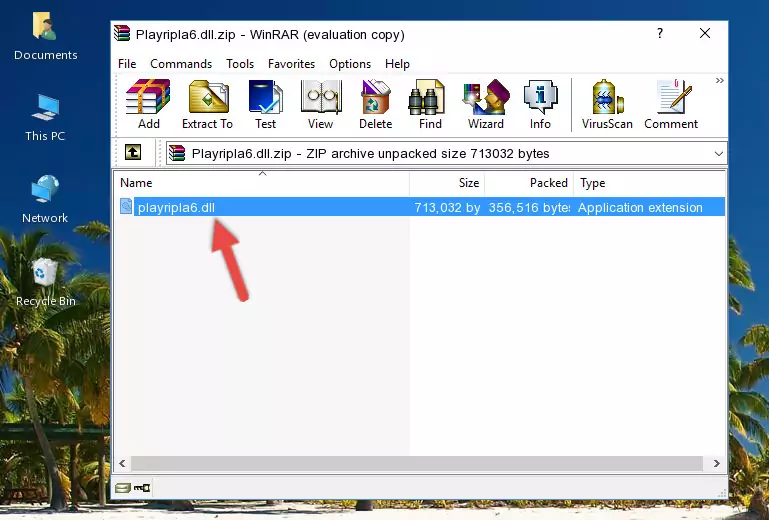Select the Extract To toolbar icon
The width and height of the screenshot is (769, 520).
[207, 104]
